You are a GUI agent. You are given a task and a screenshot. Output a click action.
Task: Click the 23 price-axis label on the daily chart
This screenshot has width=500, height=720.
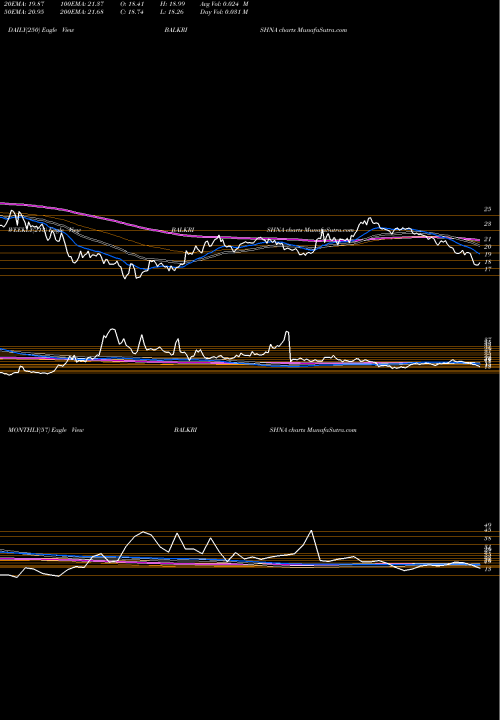(x=488, y=224)
